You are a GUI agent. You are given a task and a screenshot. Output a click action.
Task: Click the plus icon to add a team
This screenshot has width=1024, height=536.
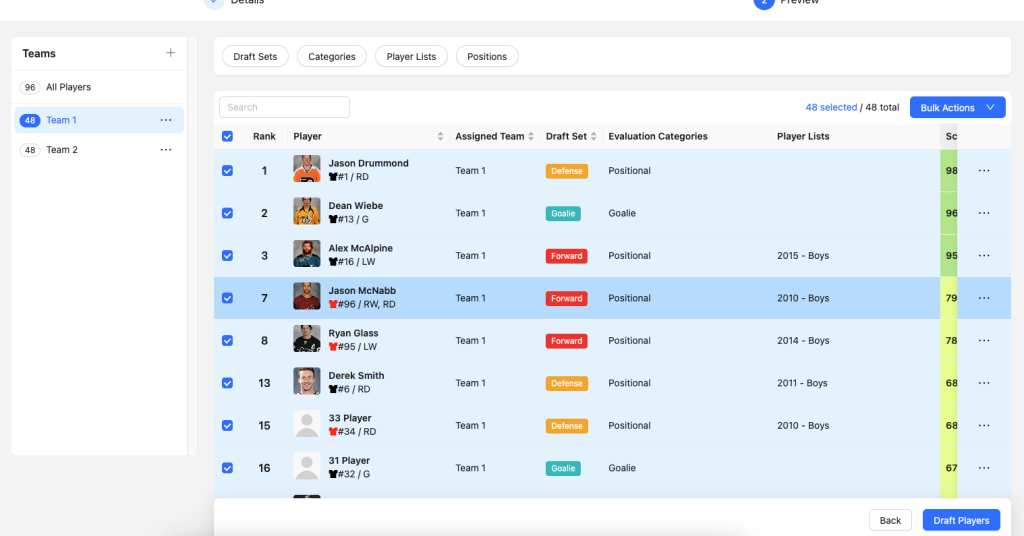(x=170, y=53)
